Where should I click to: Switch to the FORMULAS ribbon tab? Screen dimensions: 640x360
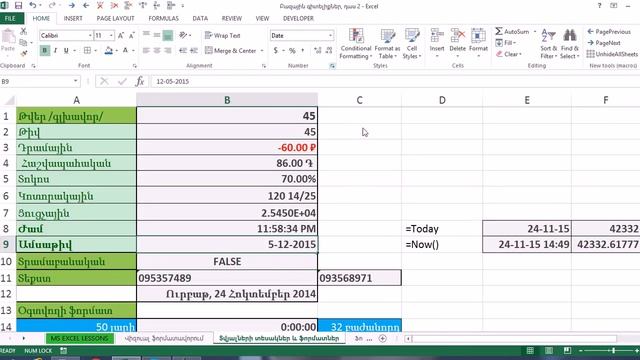pos(163,18)
